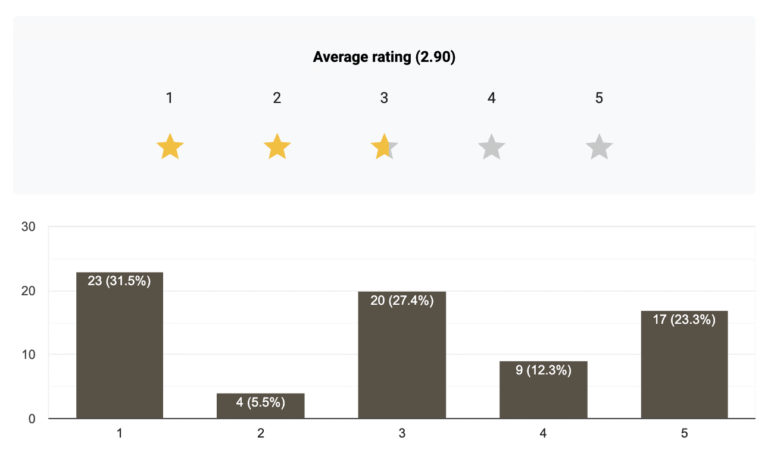Viewport: 768px width, 456px height.
Task: Click number 1 above the first star
Action: click(x=170, y=98)
